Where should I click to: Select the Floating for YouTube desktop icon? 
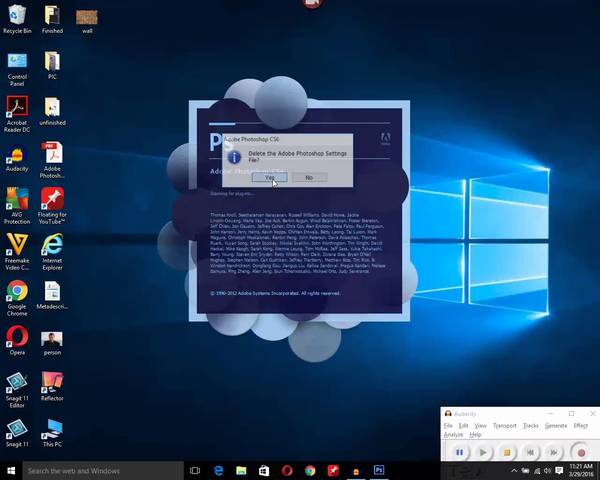click(52, 206)
